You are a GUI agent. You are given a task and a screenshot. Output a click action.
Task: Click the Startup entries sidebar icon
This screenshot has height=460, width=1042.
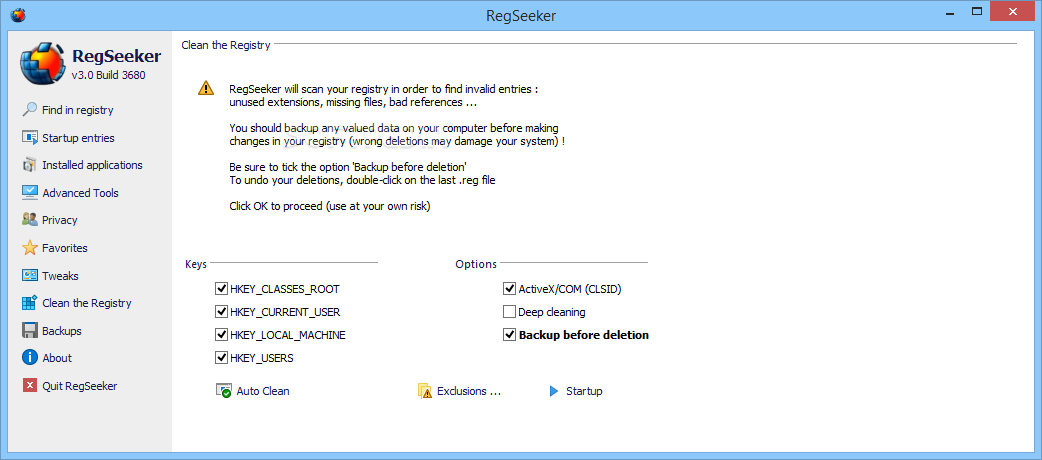(29, 138)
